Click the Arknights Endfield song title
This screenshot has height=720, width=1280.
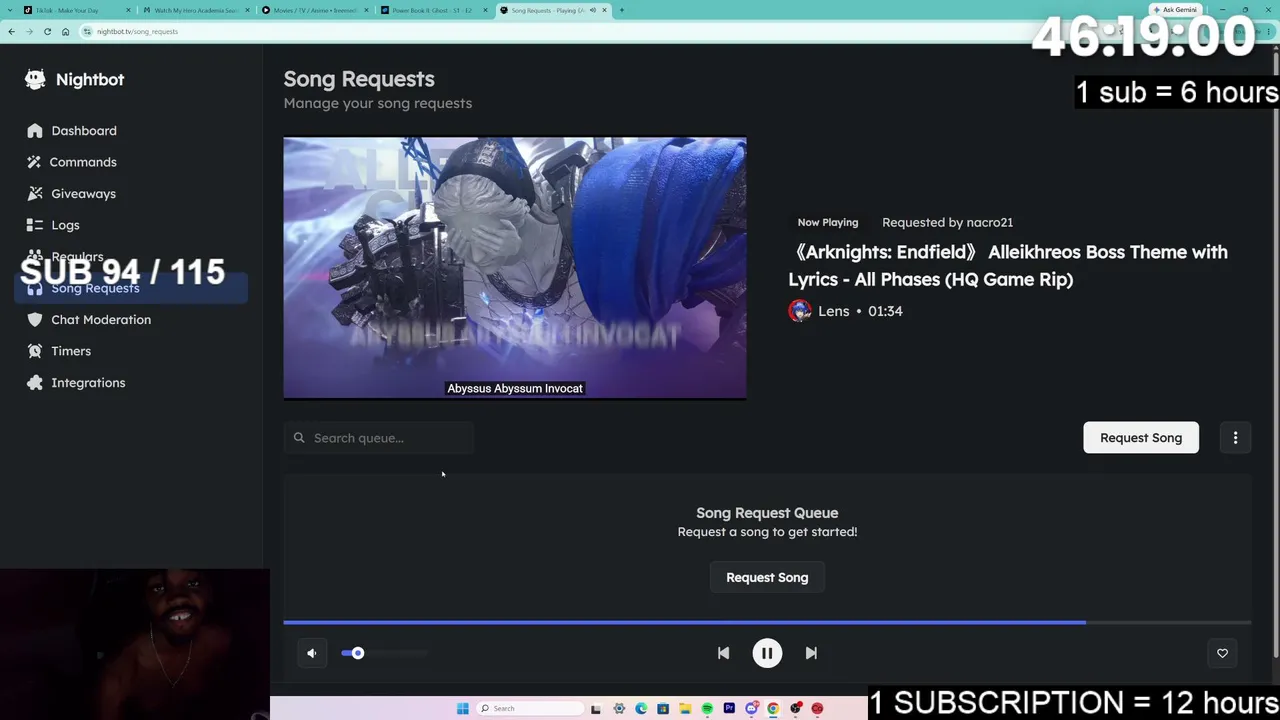pos(1008,265)
